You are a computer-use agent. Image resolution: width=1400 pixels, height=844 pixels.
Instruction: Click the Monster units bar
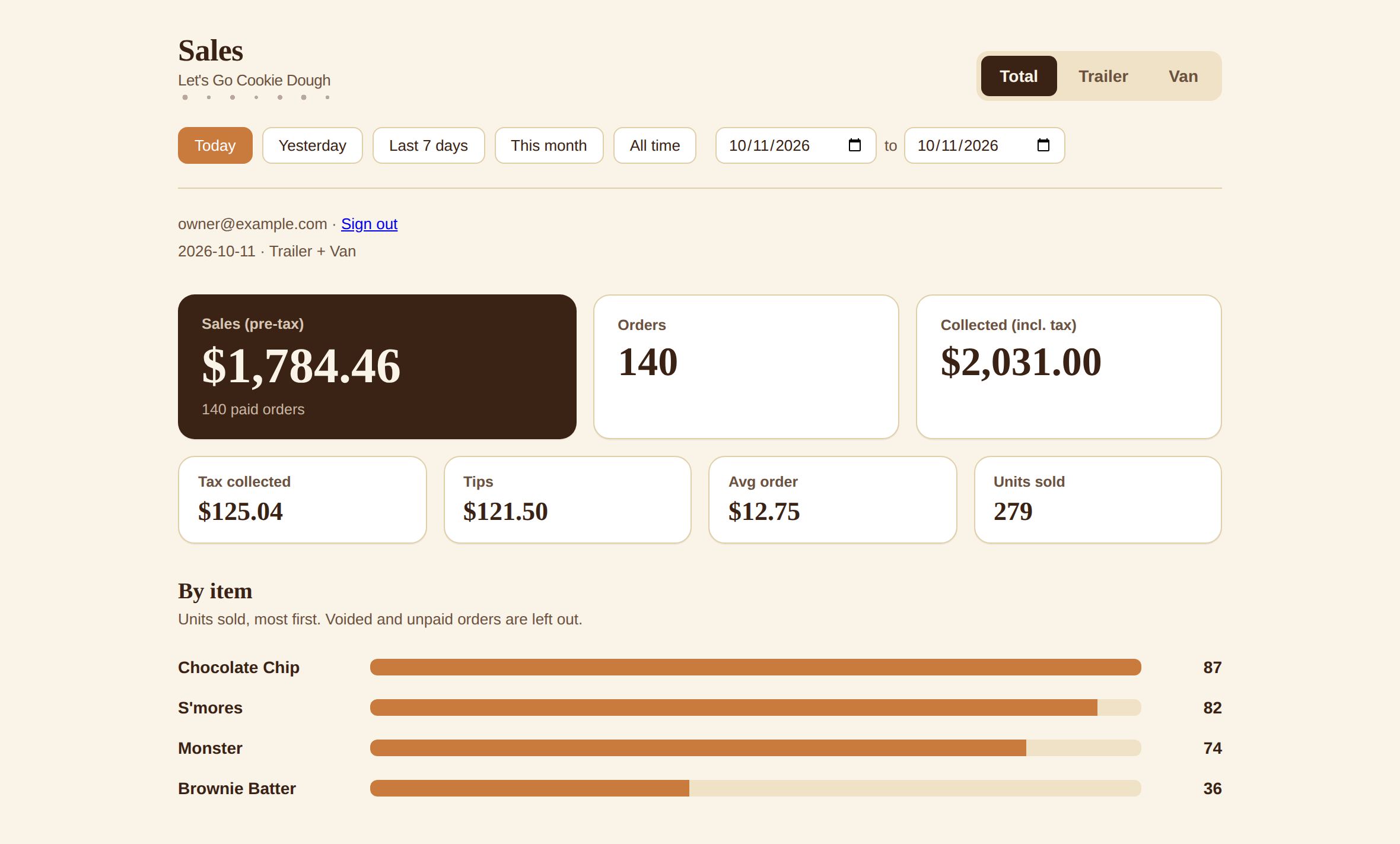(x=755, y=748)
